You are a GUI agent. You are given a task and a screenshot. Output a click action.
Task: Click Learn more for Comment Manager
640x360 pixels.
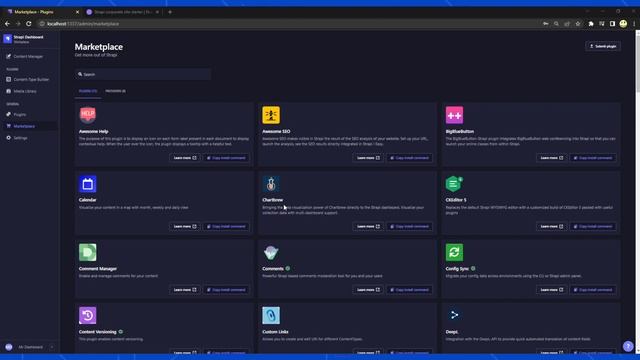[x=185, y=290]
